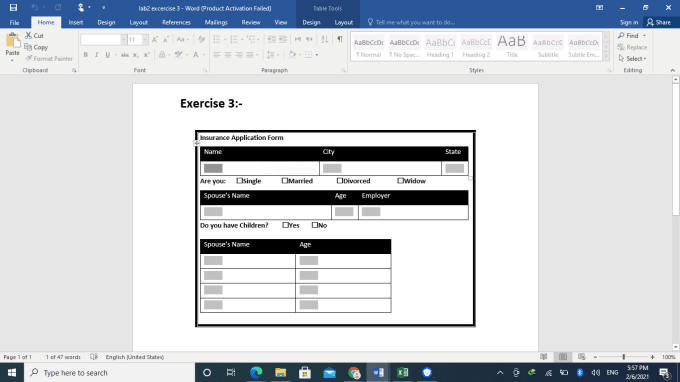Click the spelling proofing icon in status bar
680x382 pixels.
[94, 357]
